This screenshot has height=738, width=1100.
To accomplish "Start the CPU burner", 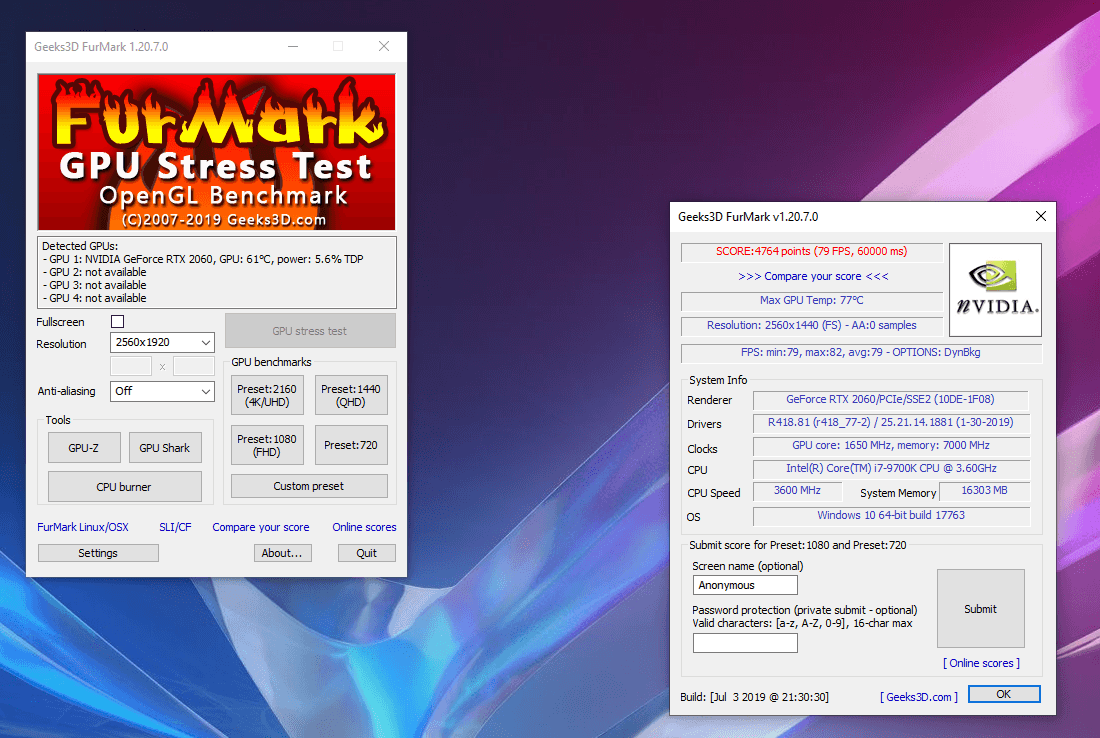I will click(125, 487).
